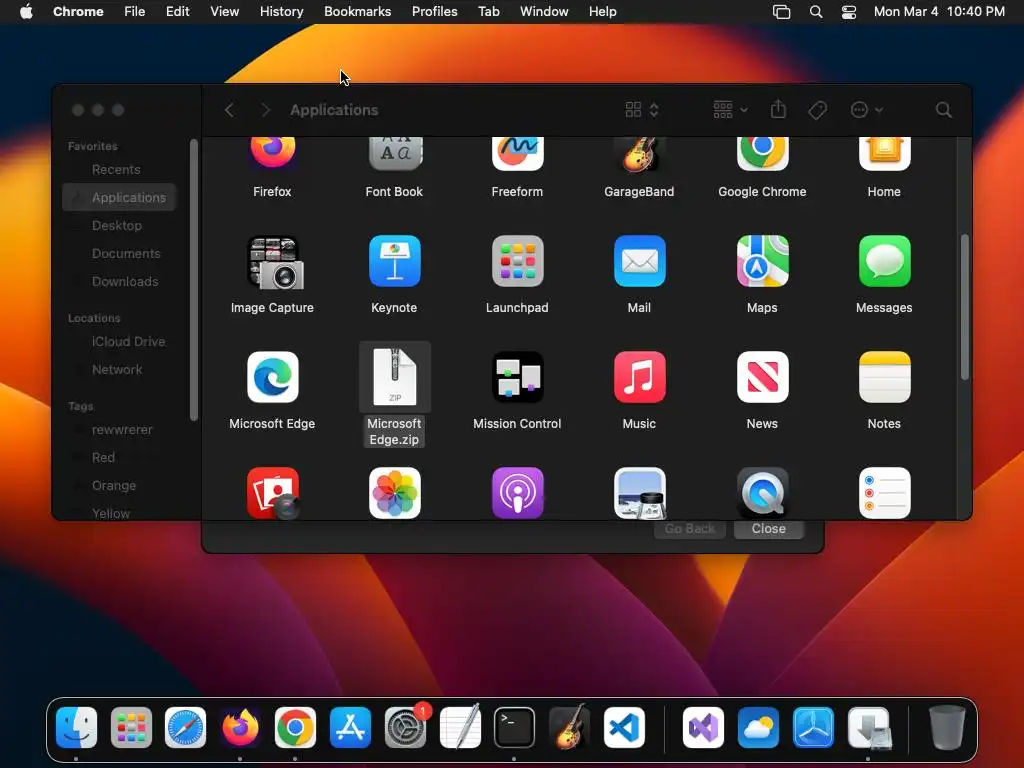Select the Keynote app icon
Screen dimensions: 1024x768
click(394, 261)
